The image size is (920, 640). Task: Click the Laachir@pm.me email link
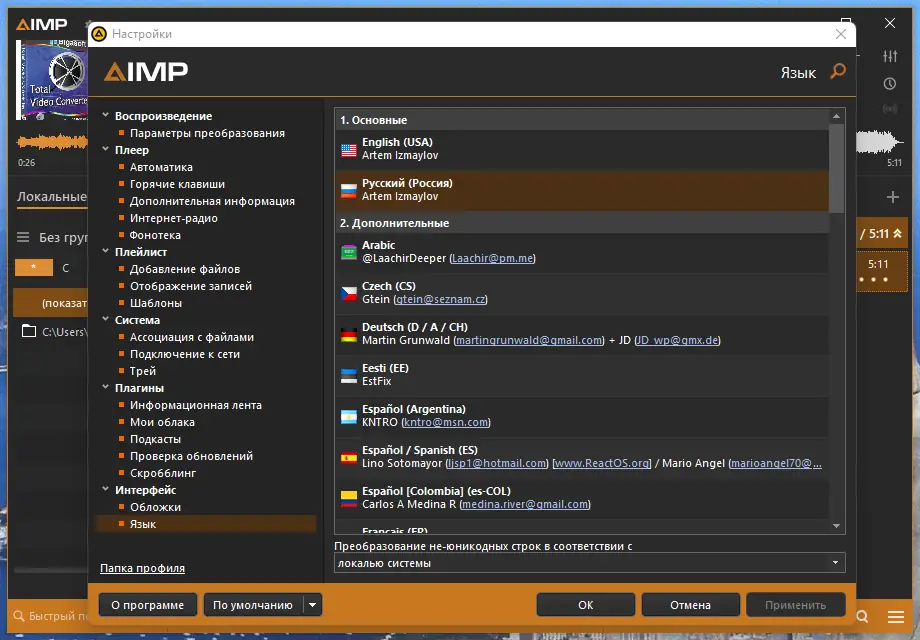(493, 258)
